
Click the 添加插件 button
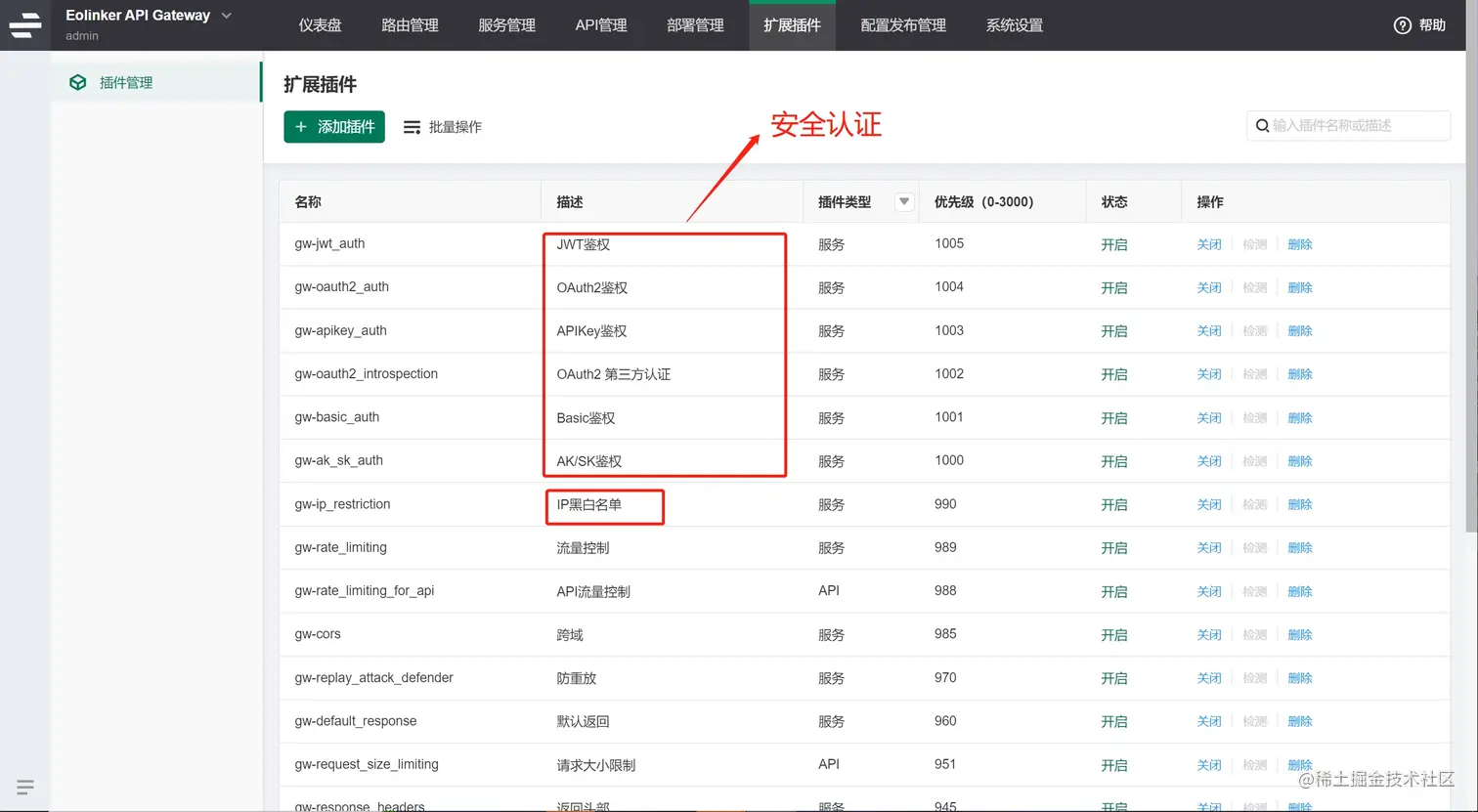(x=334, y=126)
